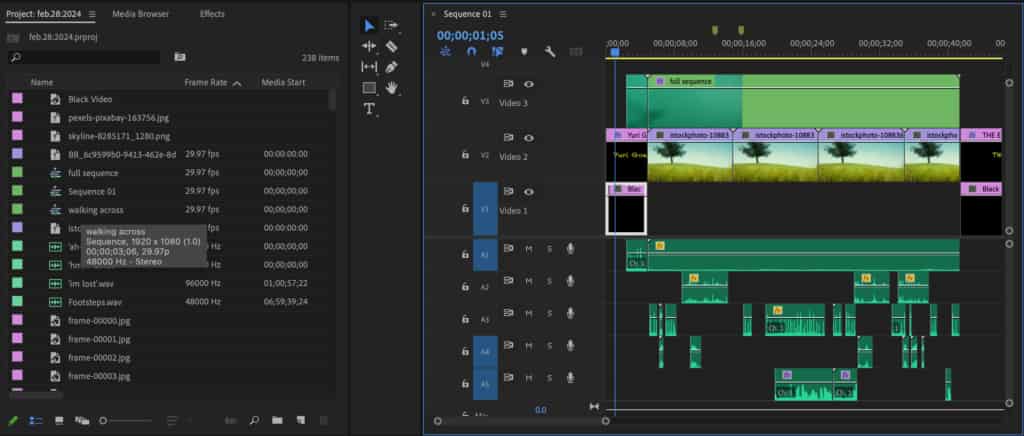
Task: Open timeline display settings wrench
Action: tap(550, 52)
